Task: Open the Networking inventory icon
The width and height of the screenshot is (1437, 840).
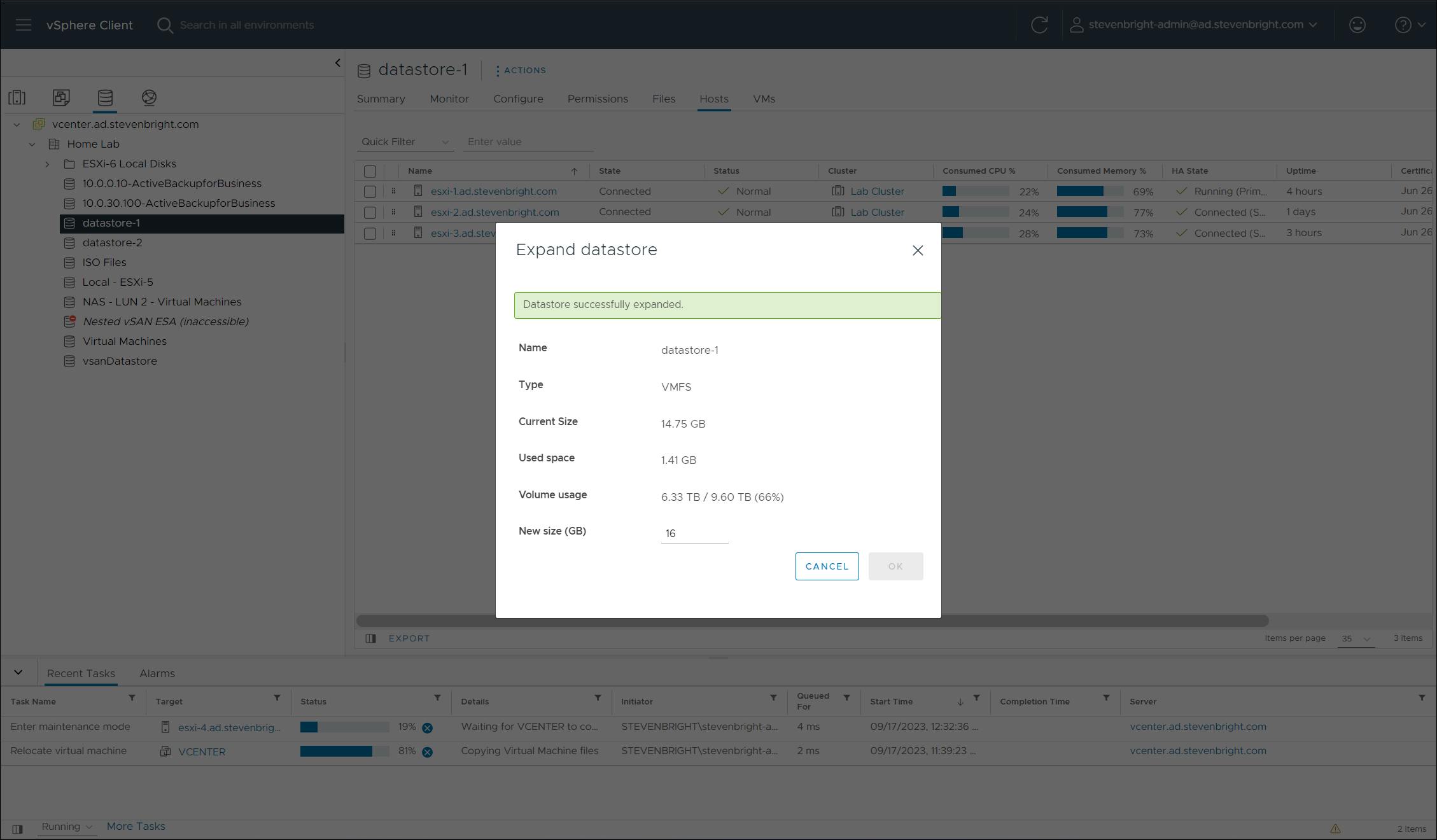Action: click(x=149, y=97)
